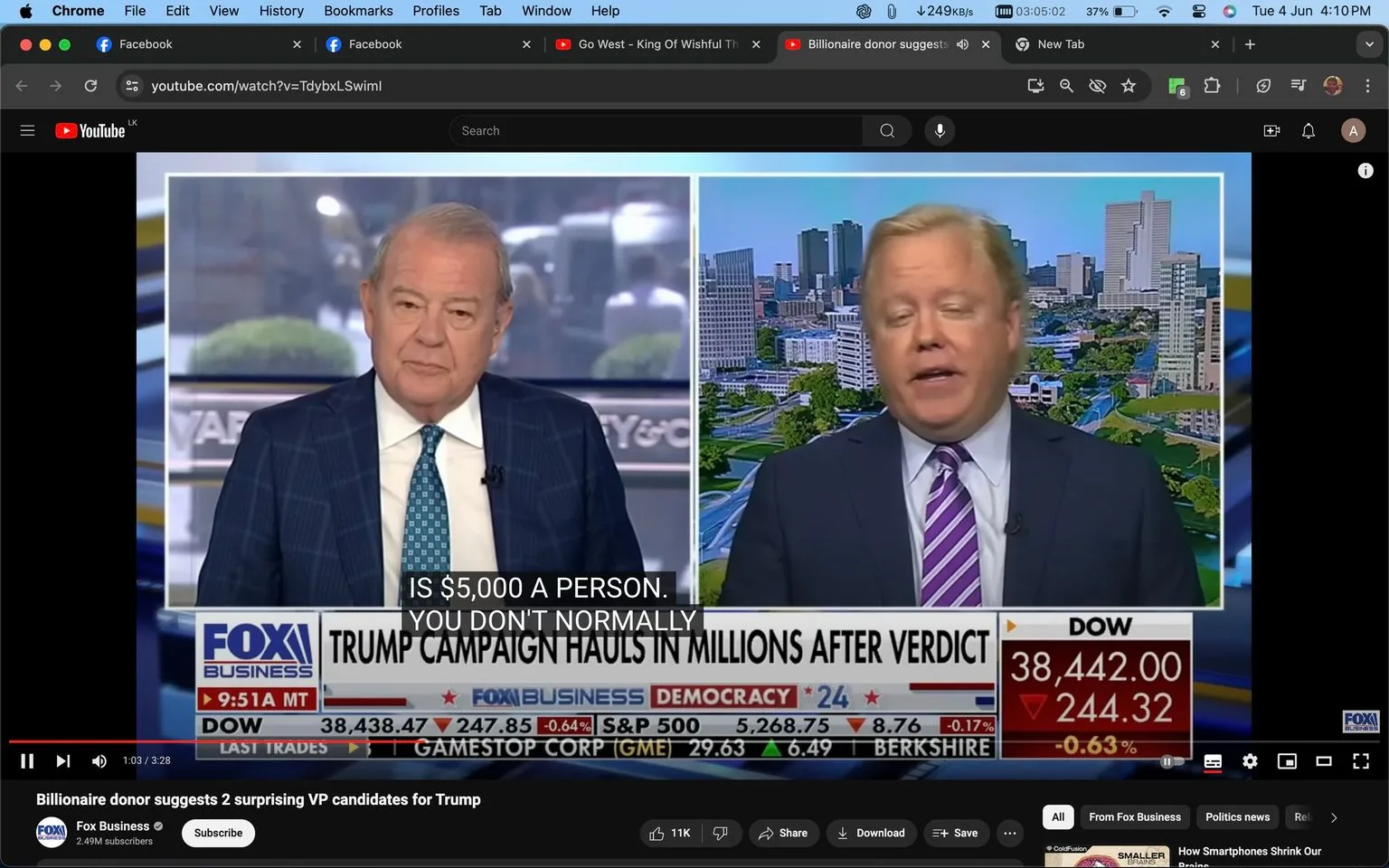Open the YouTube hamburger menu
Viewport: 1389px width, 868px height.
[x=27, y=130]
